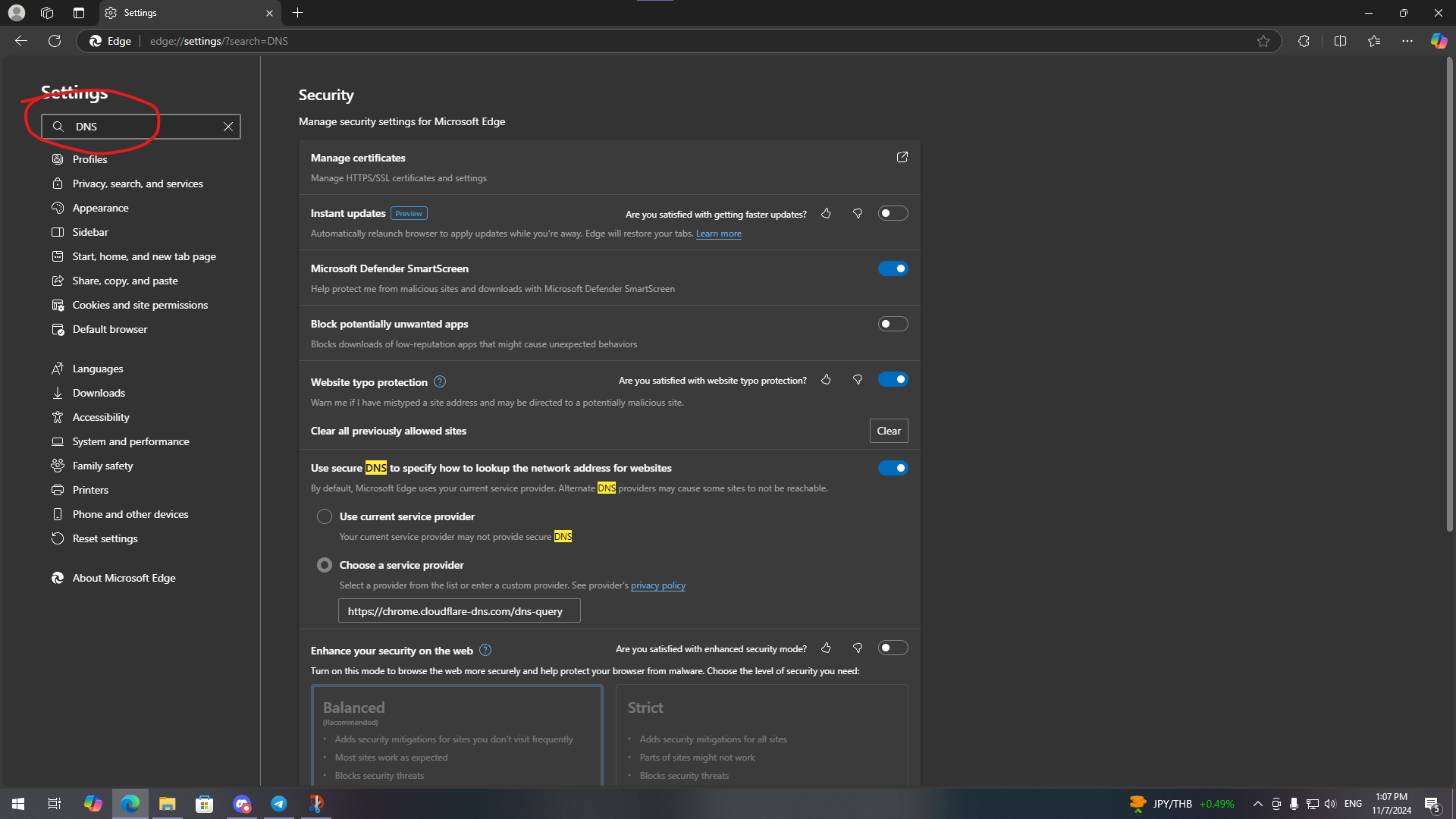
Task: Show hidden system tray icons chevron
Action: [1257, 804]
